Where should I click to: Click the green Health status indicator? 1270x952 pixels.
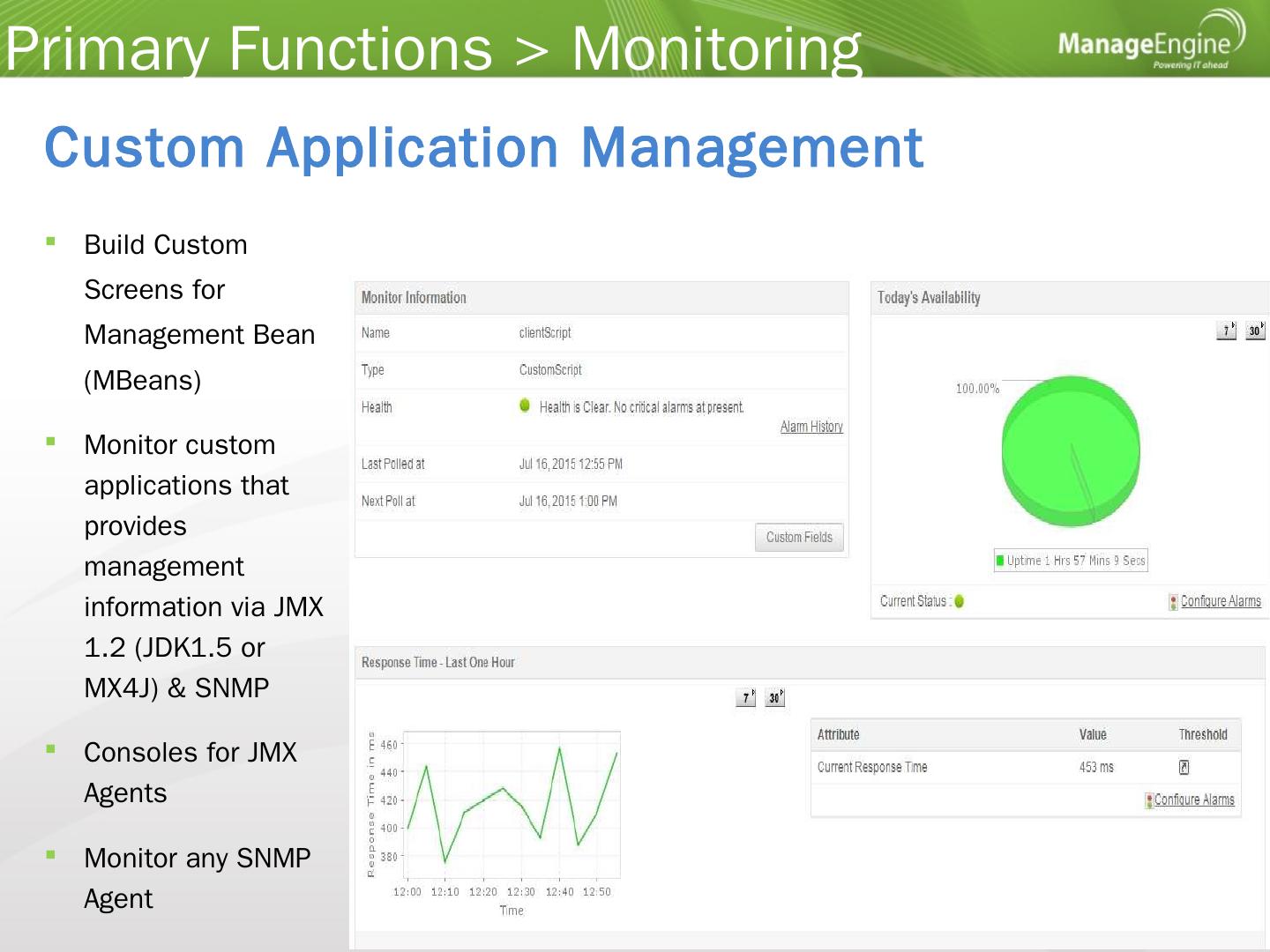coord(525,405)
